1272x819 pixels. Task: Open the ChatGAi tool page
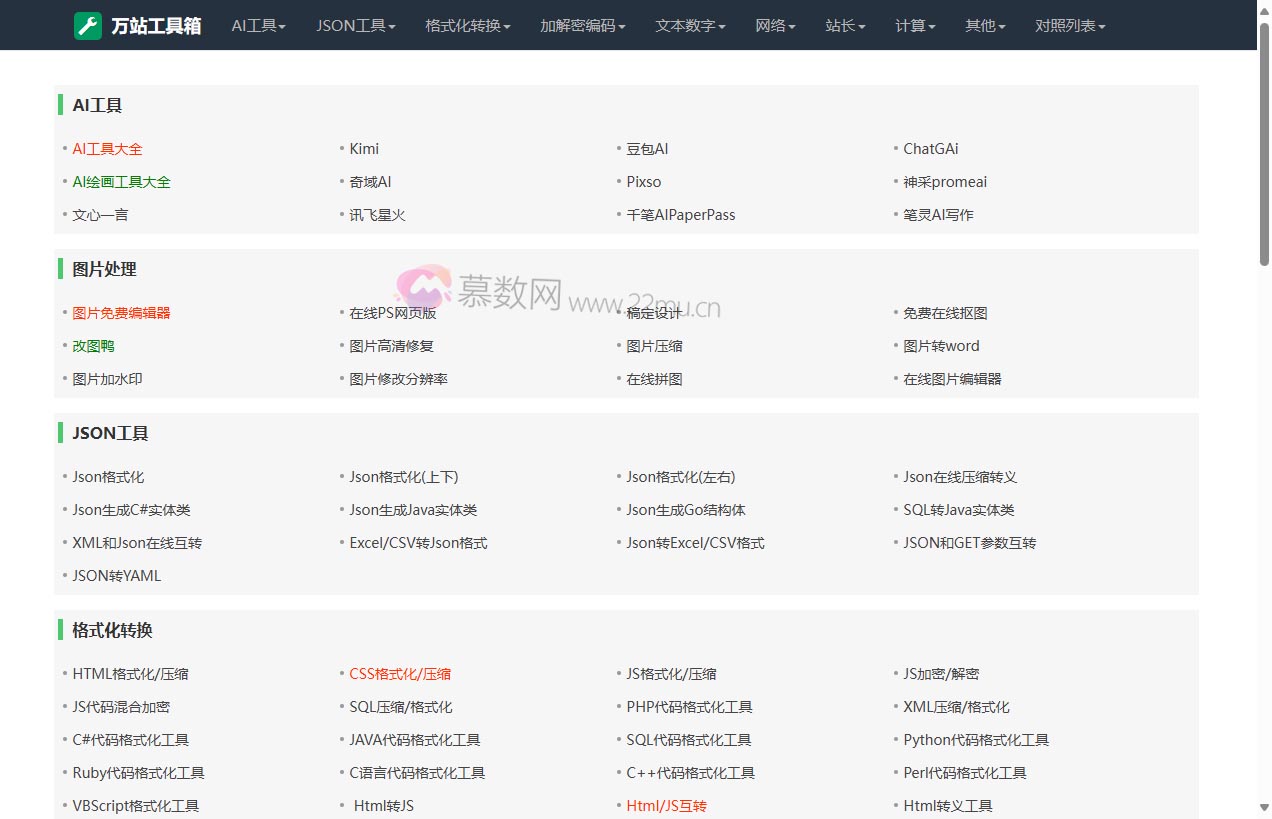point(931,148)
